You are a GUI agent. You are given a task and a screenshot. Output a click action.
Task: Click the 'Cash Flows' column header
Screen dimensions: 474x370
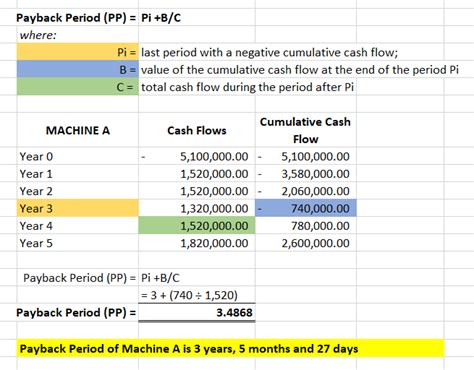point(197,130)
